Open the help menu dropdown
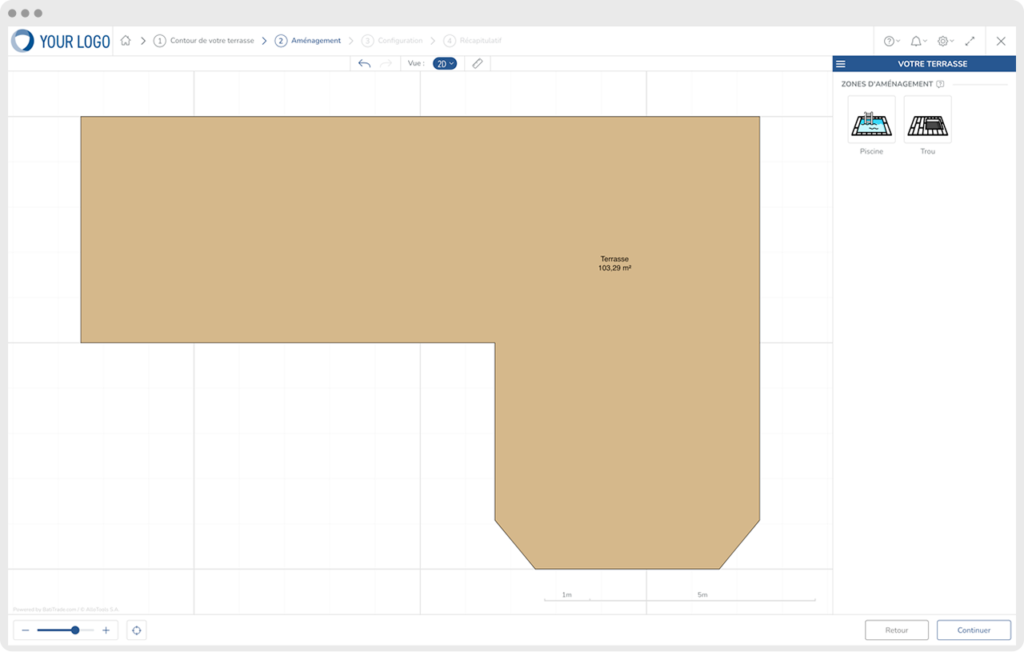1024x652 pixels. [x=891, y=41]
